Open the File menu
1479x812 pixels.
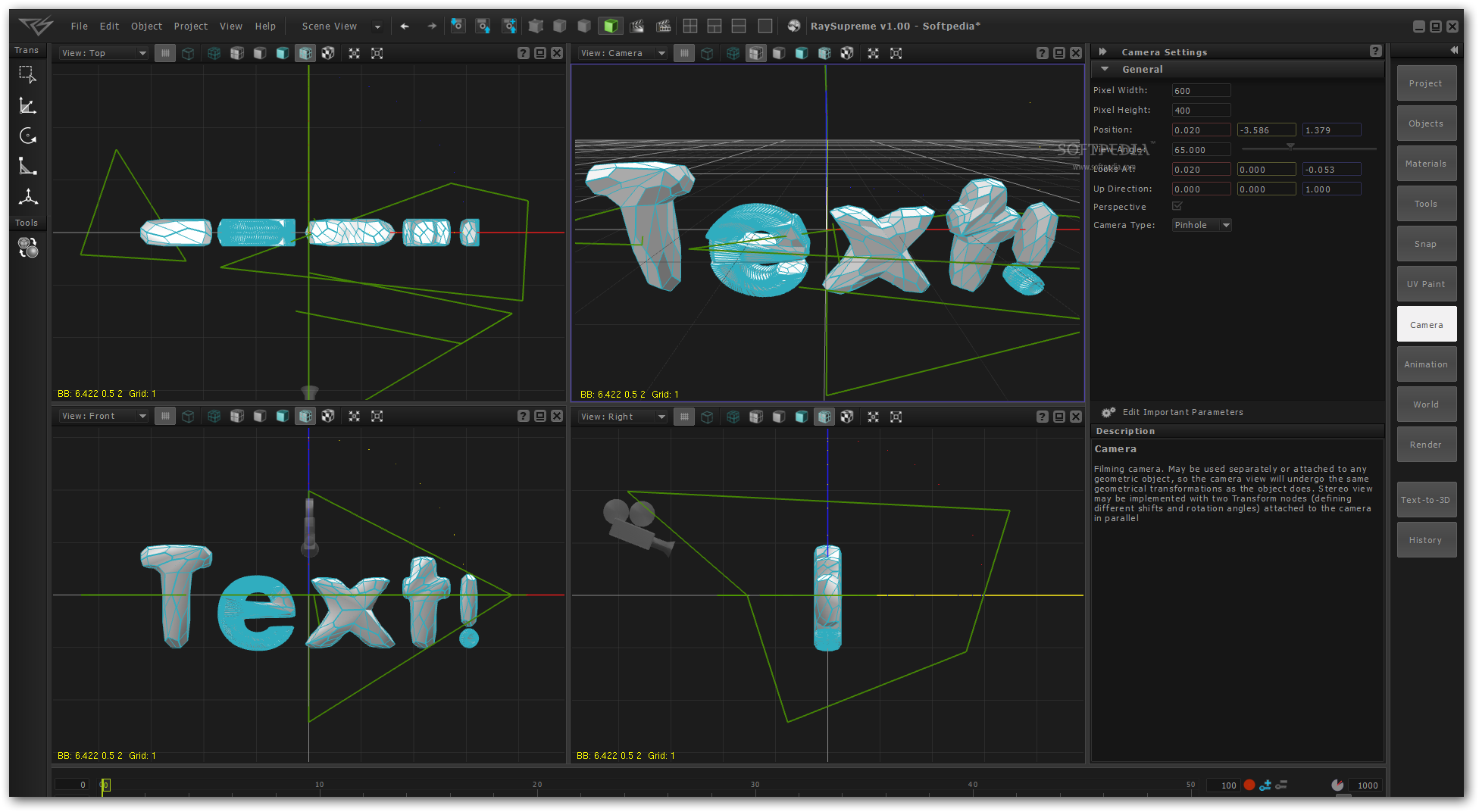[x=80, y=27]
